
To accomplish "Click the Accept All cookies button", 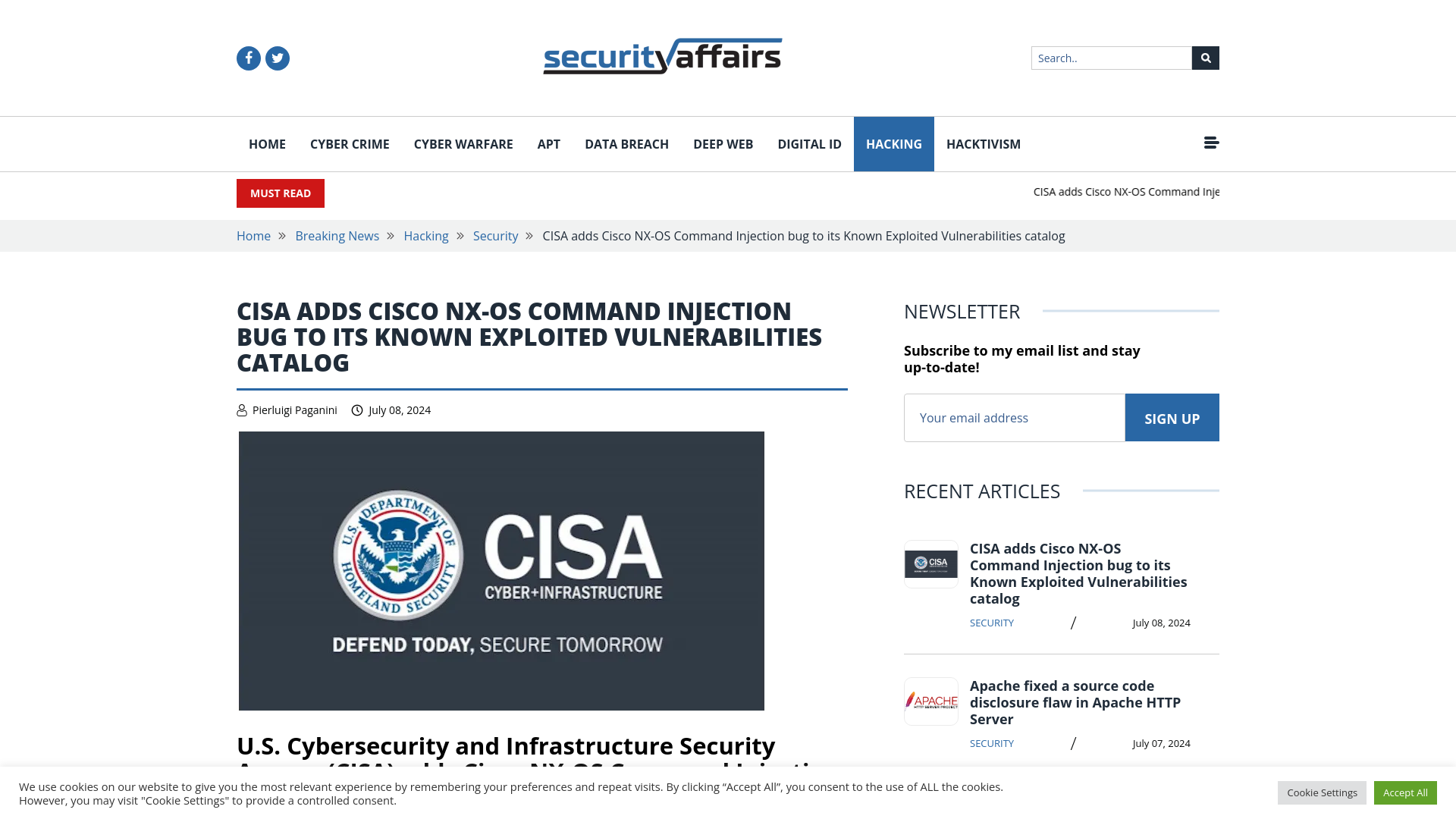I will coord(1405,792).
